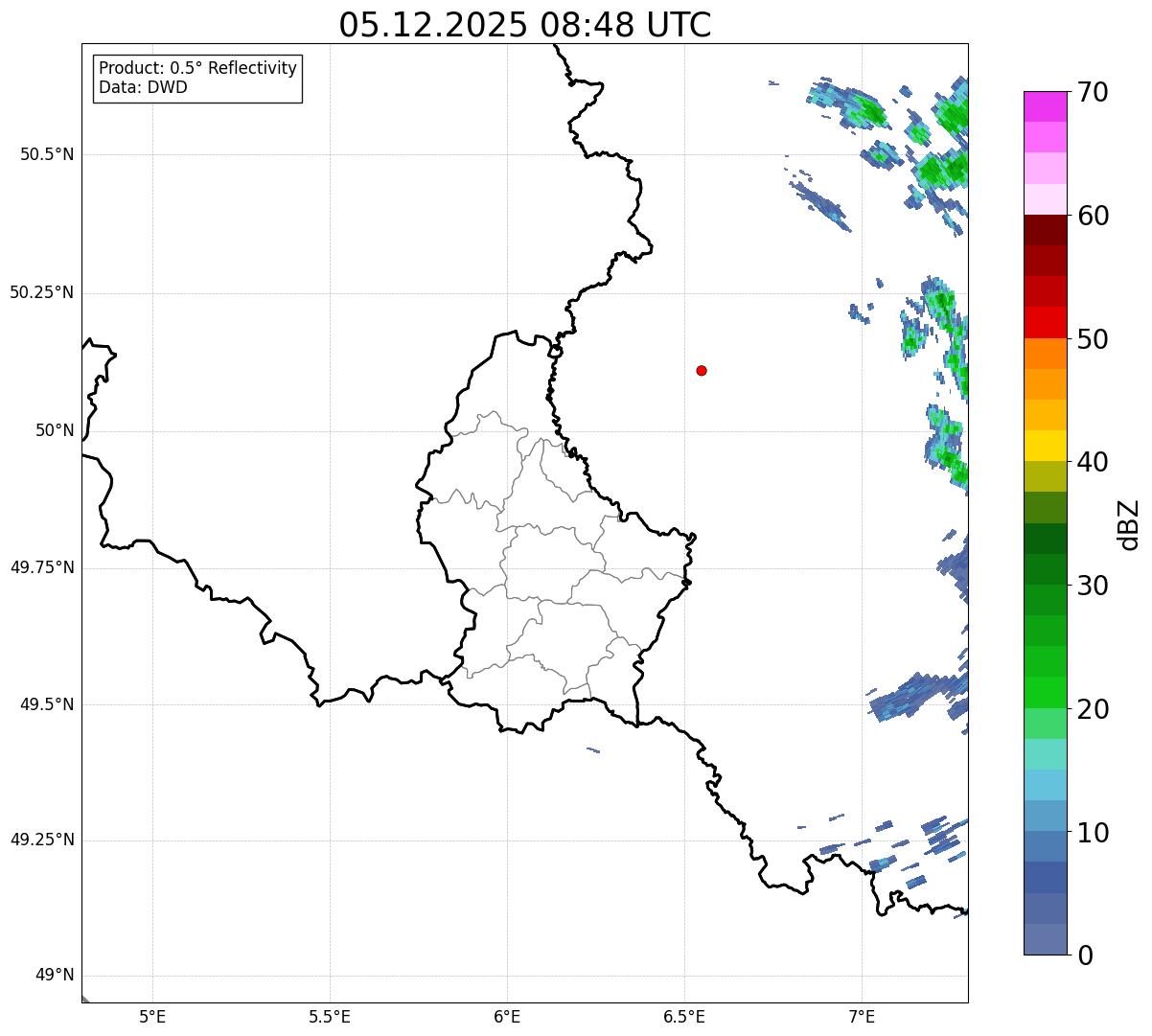Click the 50.5°N latitude label
This screenshot has width=1152, height=1036.
47,155
